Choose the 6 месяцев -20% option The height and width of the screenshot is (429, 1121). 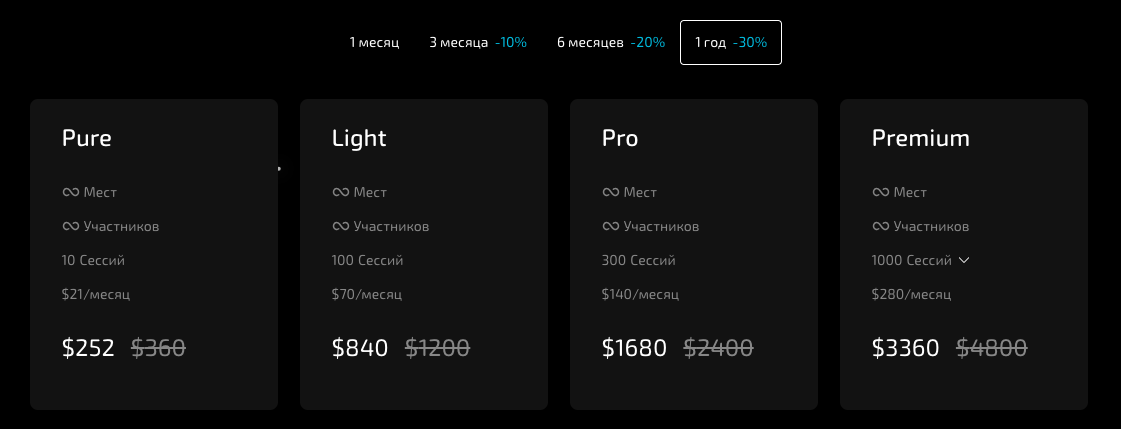611,43
